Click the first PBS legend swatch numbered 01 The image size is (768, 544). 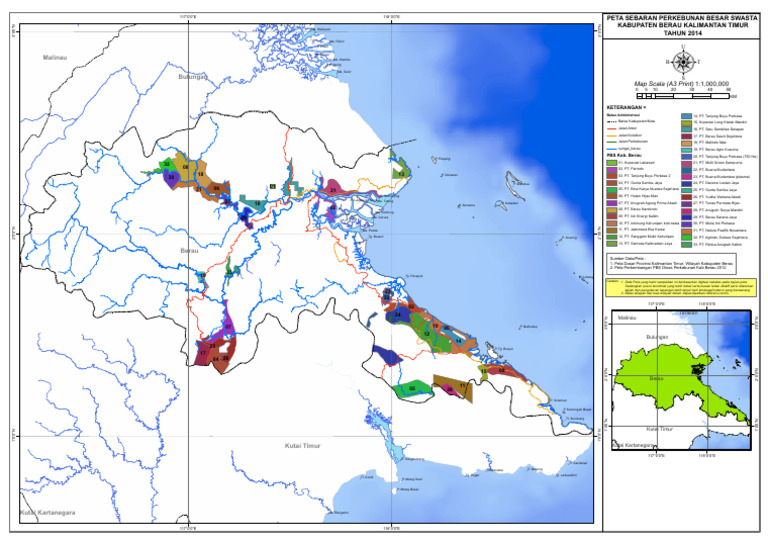(611, 163)
